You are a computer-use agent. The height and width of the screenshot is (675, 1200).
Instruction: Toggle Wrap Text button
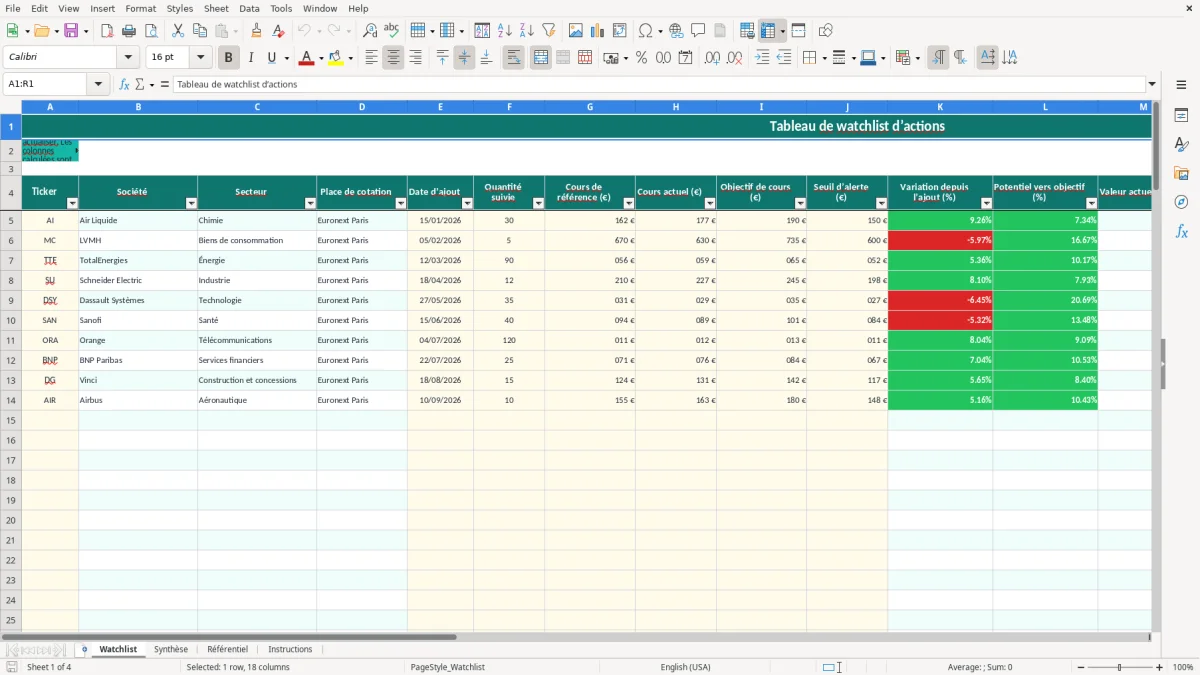[513, 58]
